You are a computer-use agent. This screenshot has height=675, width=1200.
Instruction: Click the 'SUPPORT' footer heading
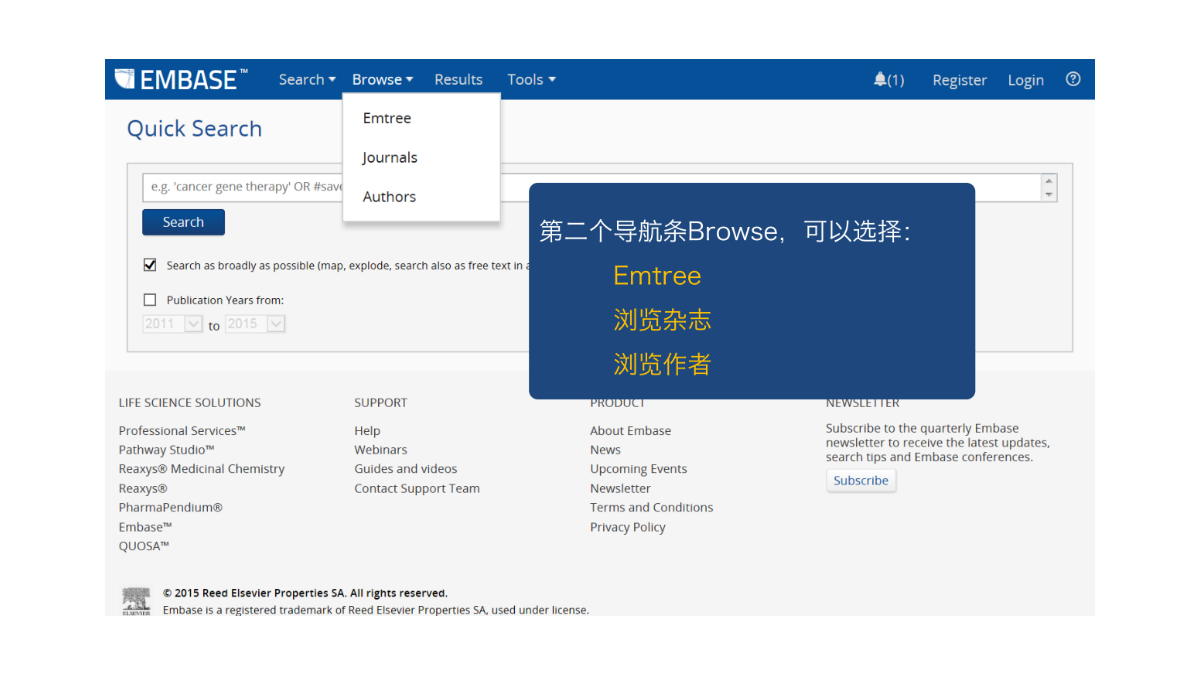pyautogui.click(x=380, y=402)
